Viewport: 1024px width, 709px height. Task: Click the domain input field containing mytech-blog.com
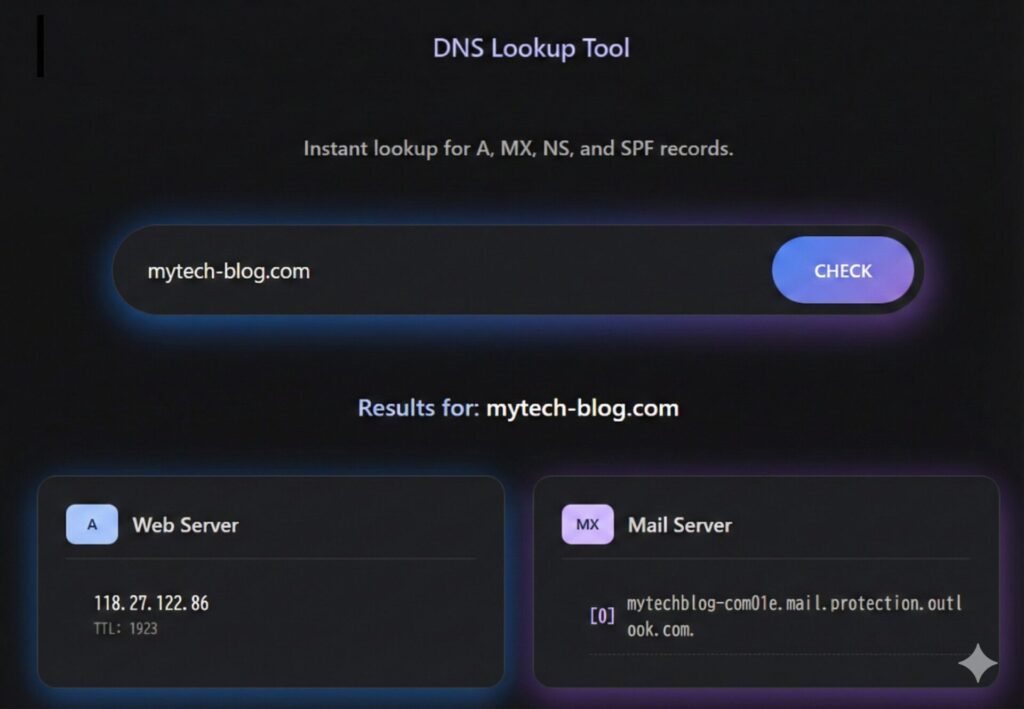click(440, 271)
